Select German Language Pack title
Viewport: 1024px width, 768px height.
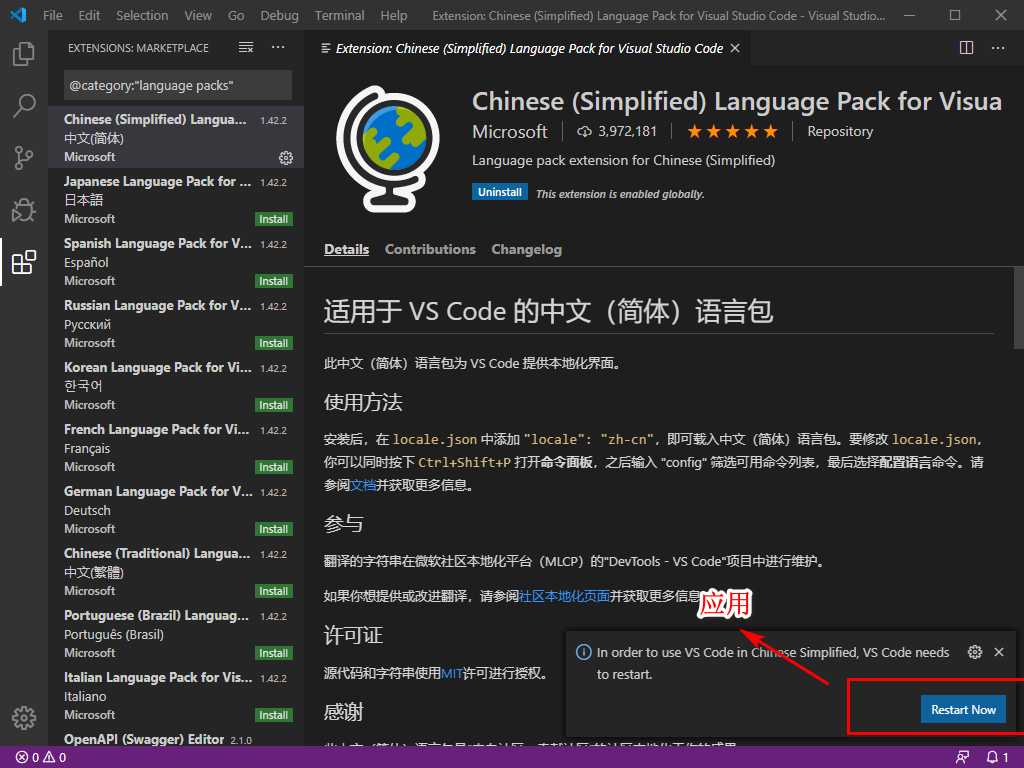click(x=157, y=492)
